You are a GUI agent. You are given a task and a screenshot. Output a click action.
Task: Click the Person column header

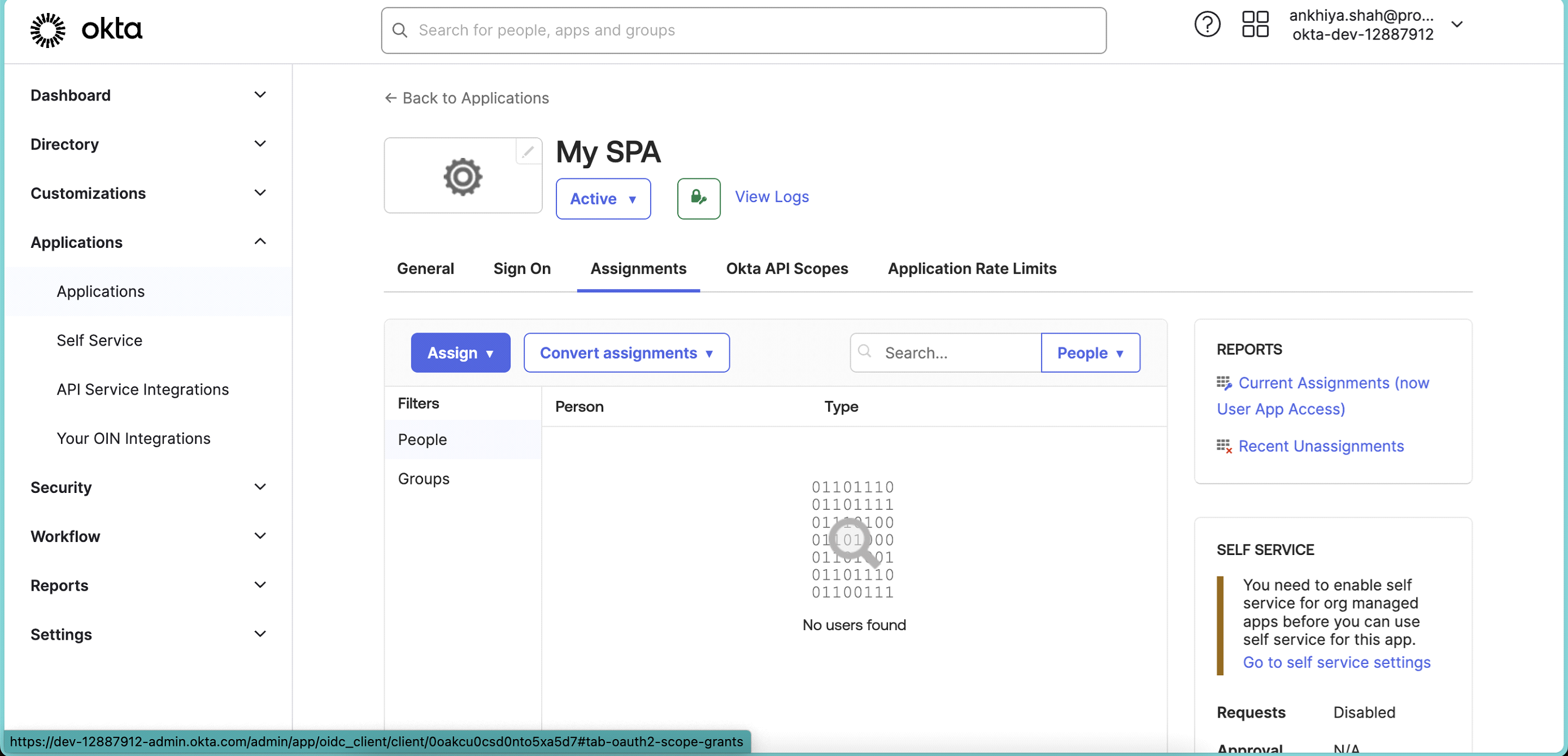(x=579, y=407)
